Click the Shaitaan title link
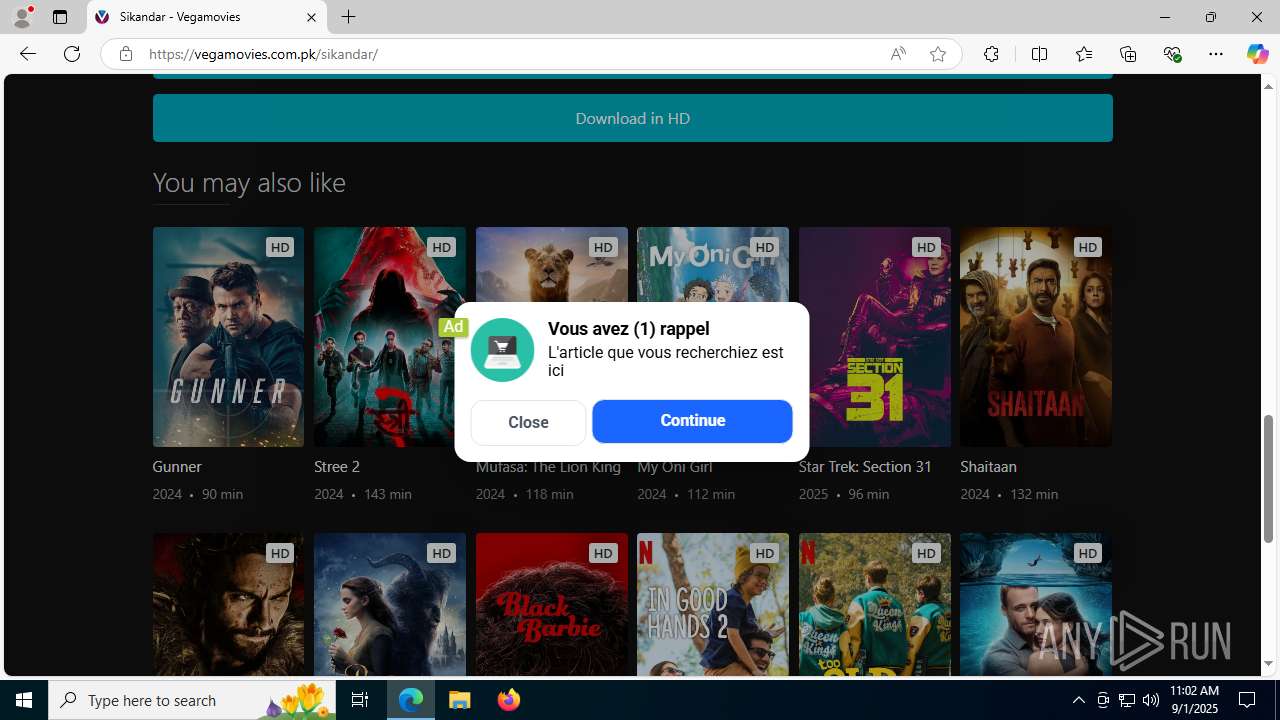This screenshot has width=1280, height=720. (x=988, y=467)
